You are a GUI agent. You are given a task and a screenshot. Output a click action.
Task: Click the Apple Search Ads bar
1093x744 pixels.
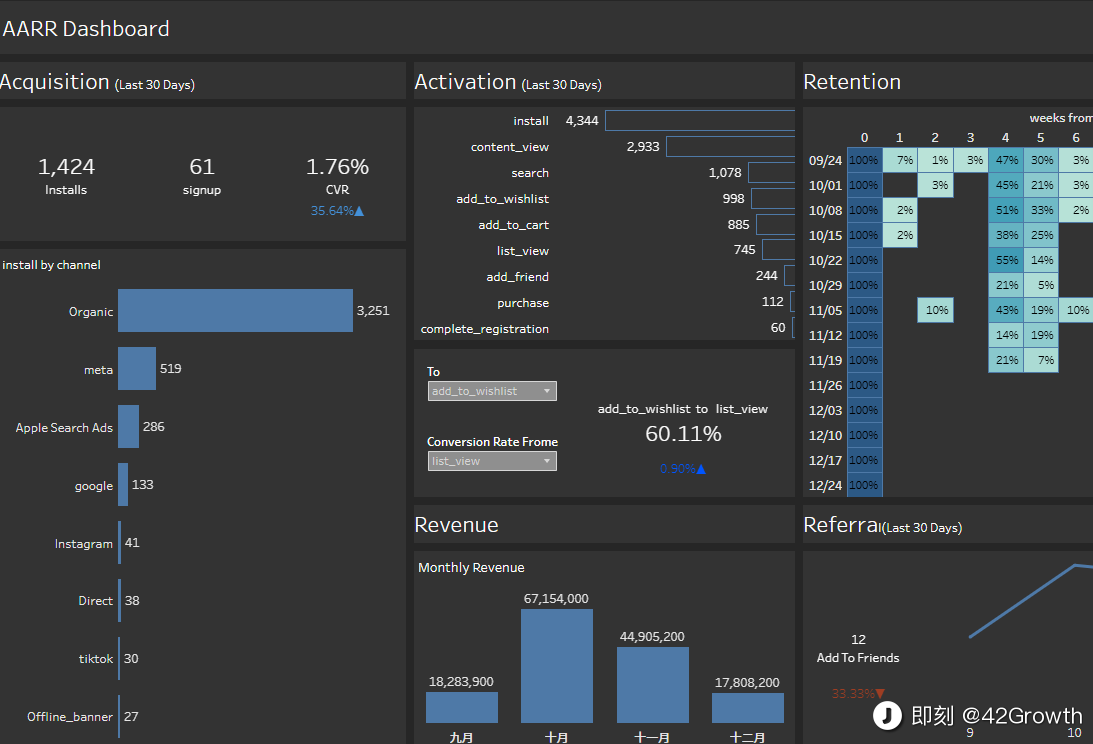128,427
